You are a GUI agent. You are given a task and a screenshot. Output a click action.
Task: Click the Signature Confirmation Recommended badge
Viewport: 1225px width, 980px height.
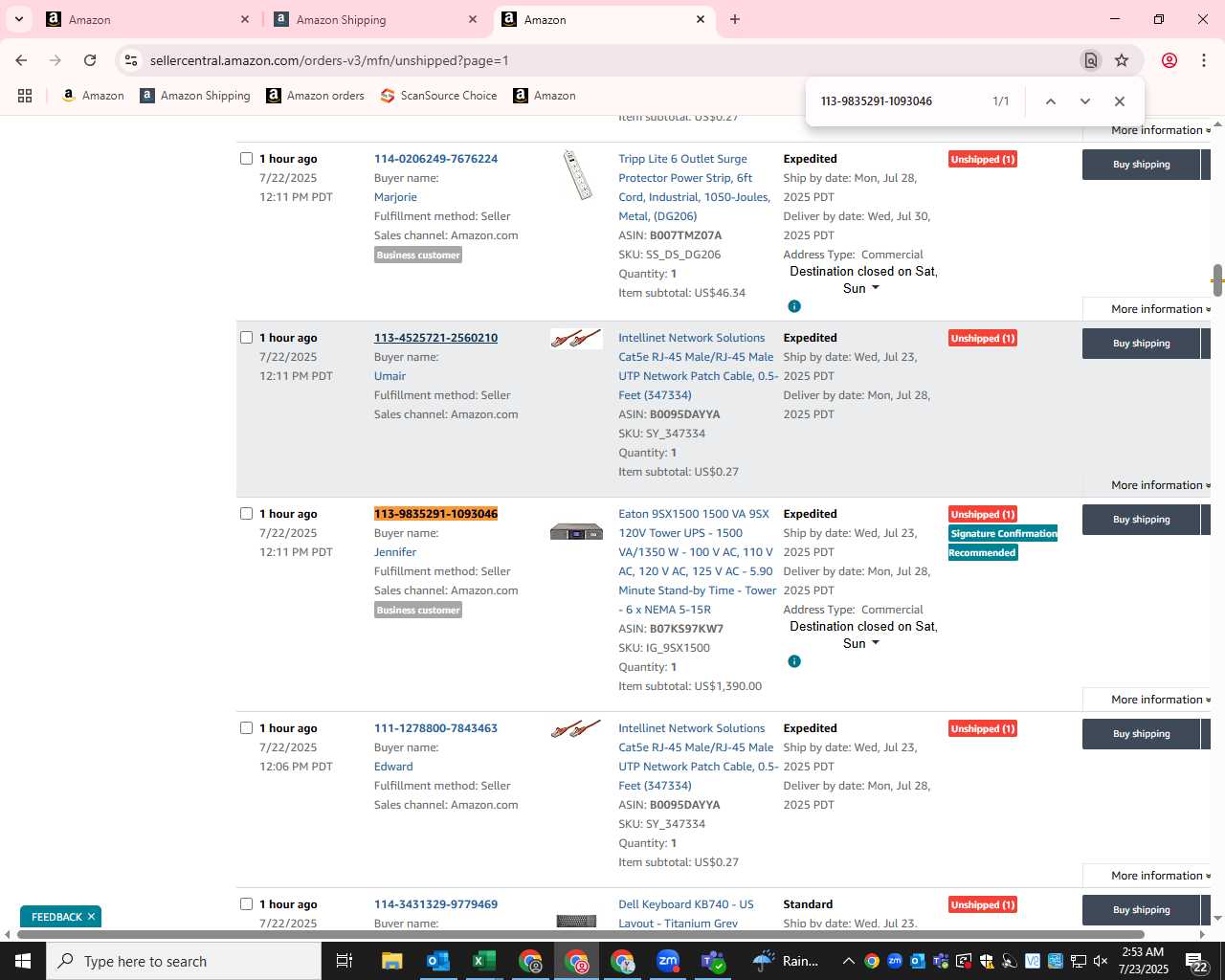(1002, 544)
